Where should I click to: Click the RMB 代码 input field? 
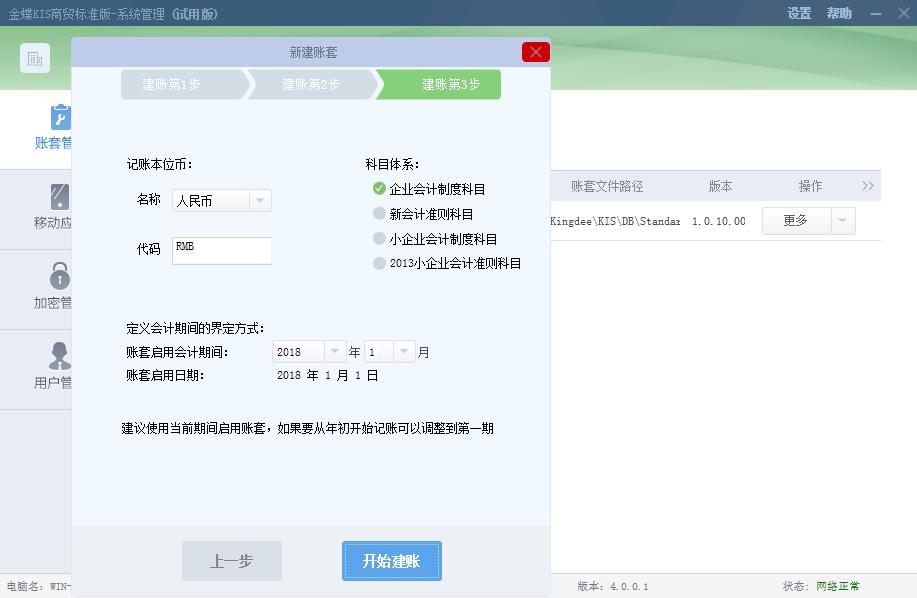pyautogui.click(x=221, y=250)
